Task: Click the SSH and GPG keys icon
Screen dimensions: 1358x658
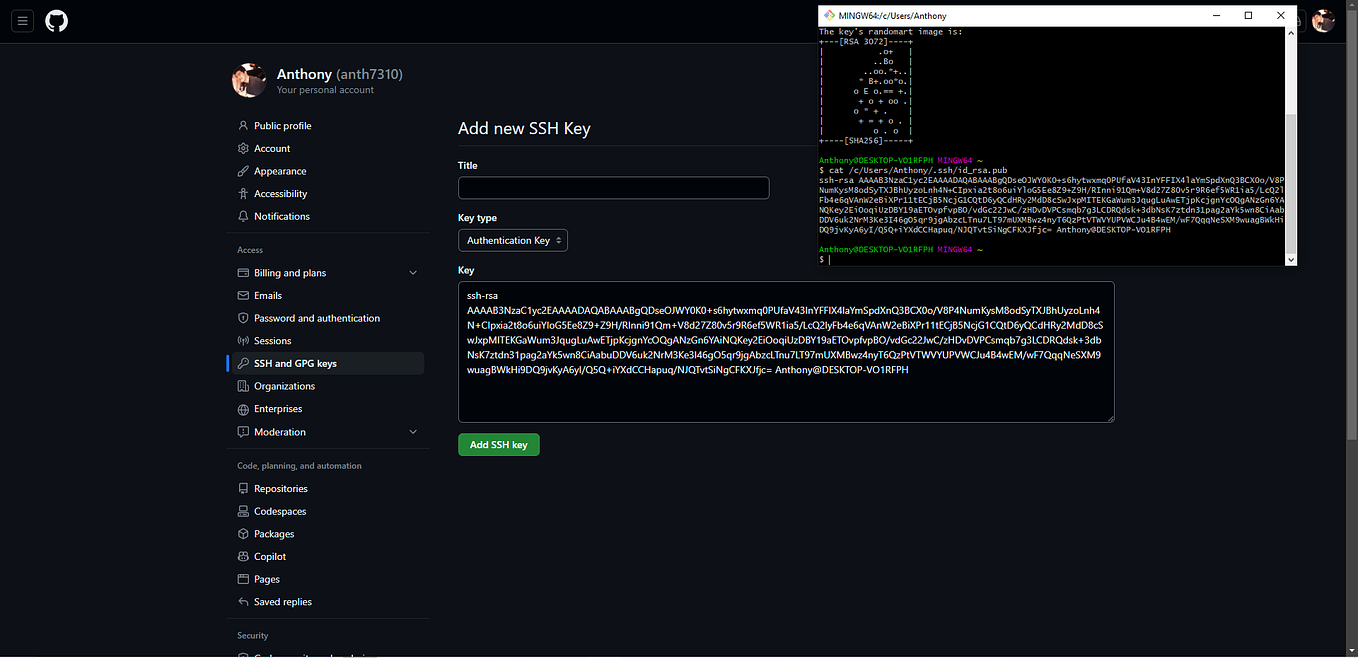Action: click(242, 363)
